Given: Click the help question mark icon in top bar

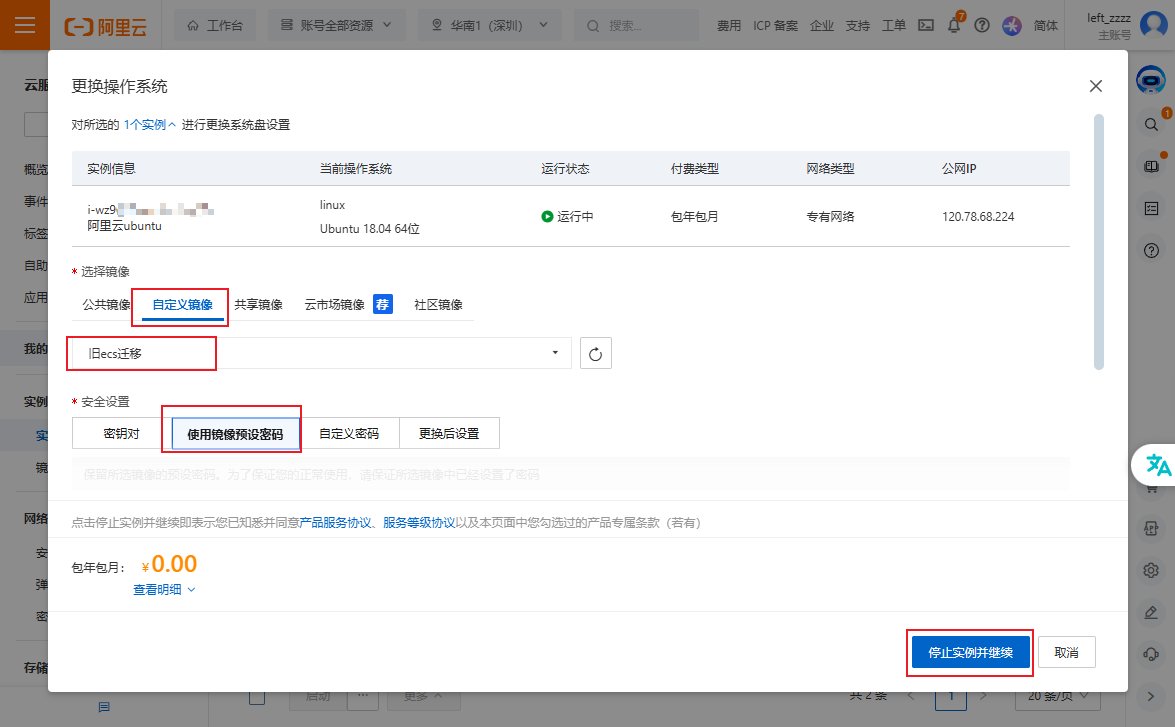Looking at the screenshot, I should click(x=982, y=25).
